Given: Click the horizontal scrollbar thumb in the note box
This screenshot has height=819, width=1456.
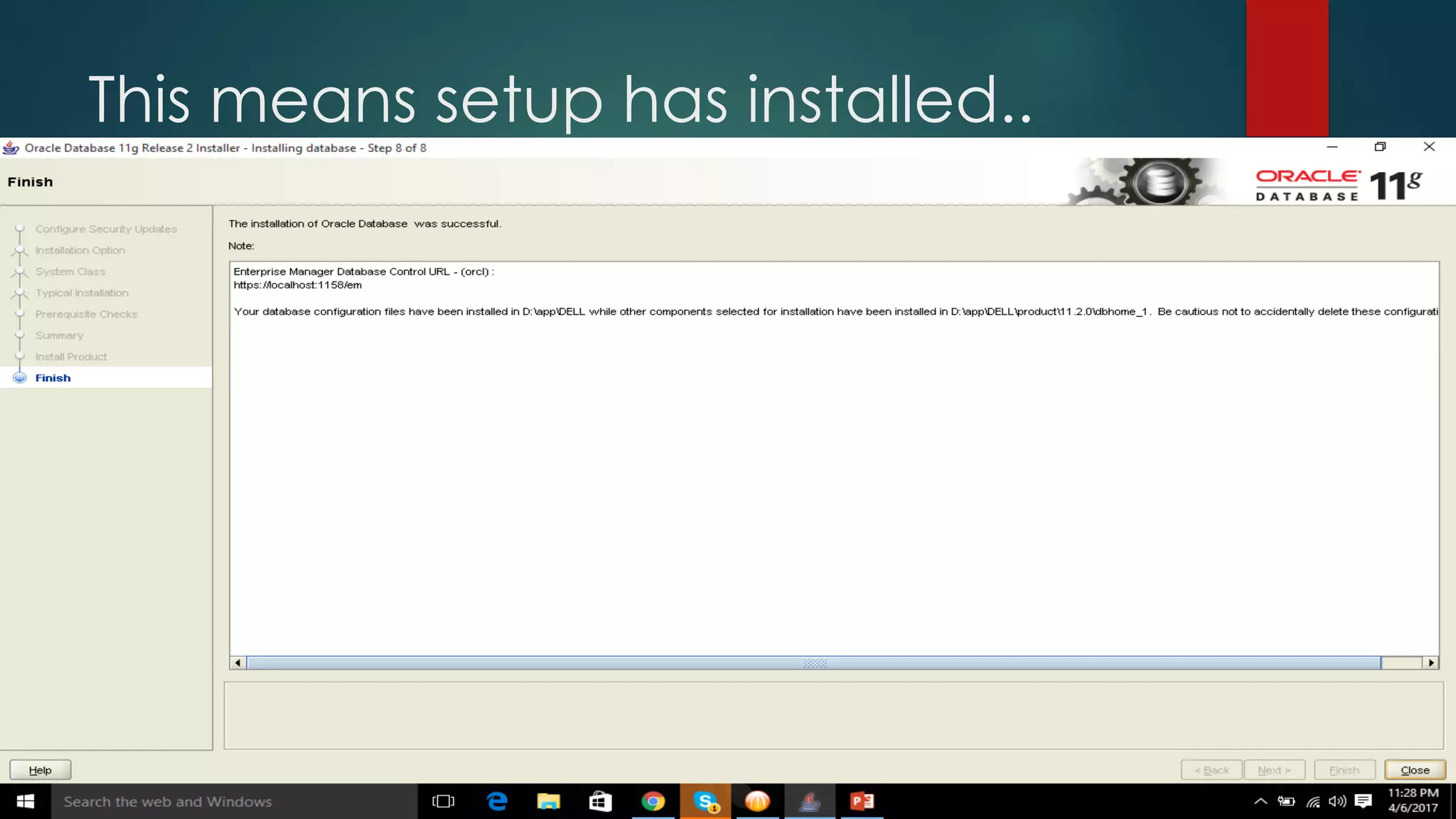Looking at the screenshot, I should (813, 663).
